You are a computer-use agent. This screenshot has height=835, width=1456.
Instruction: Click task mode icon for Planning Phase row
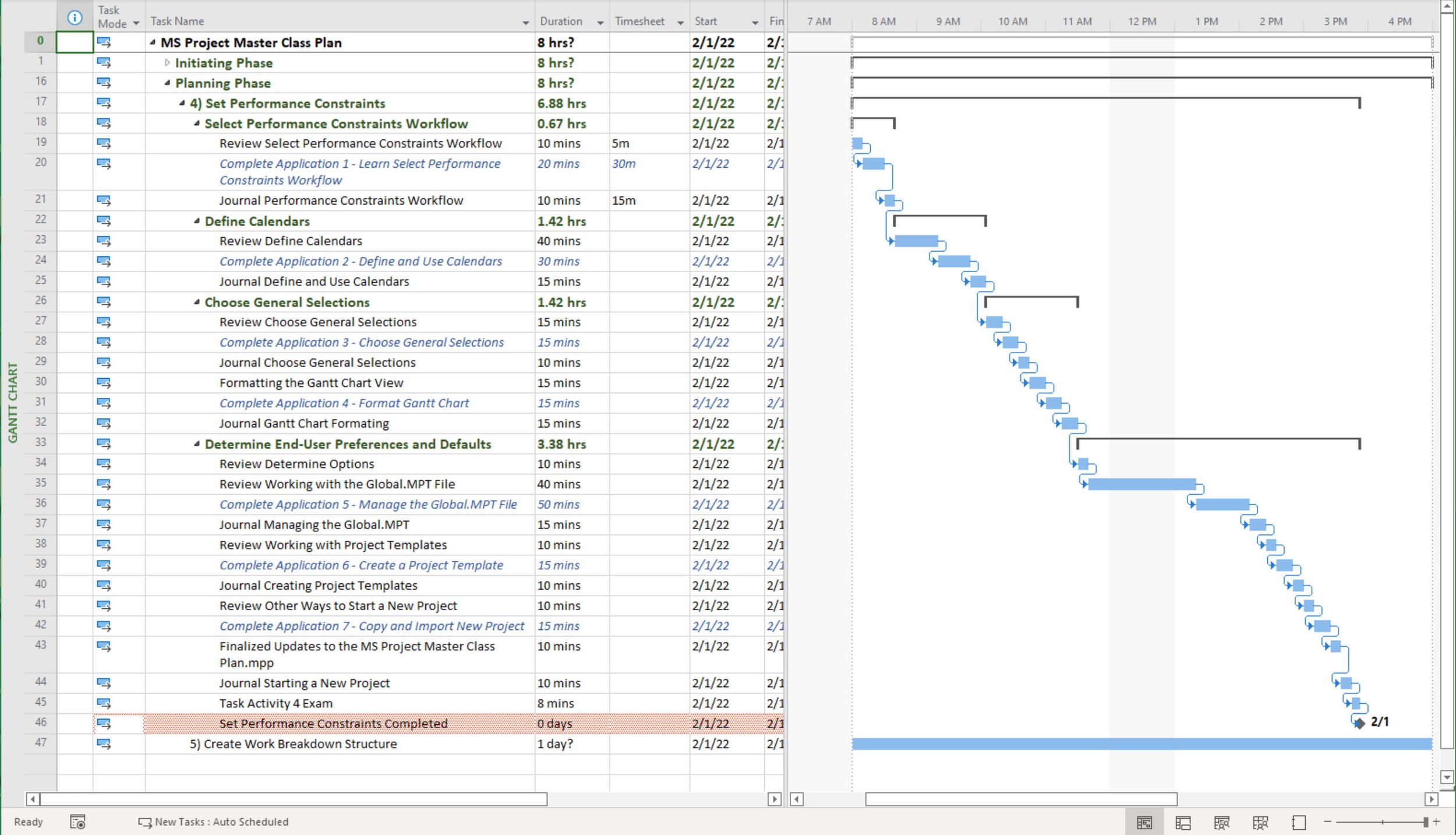tap(104, 83)
